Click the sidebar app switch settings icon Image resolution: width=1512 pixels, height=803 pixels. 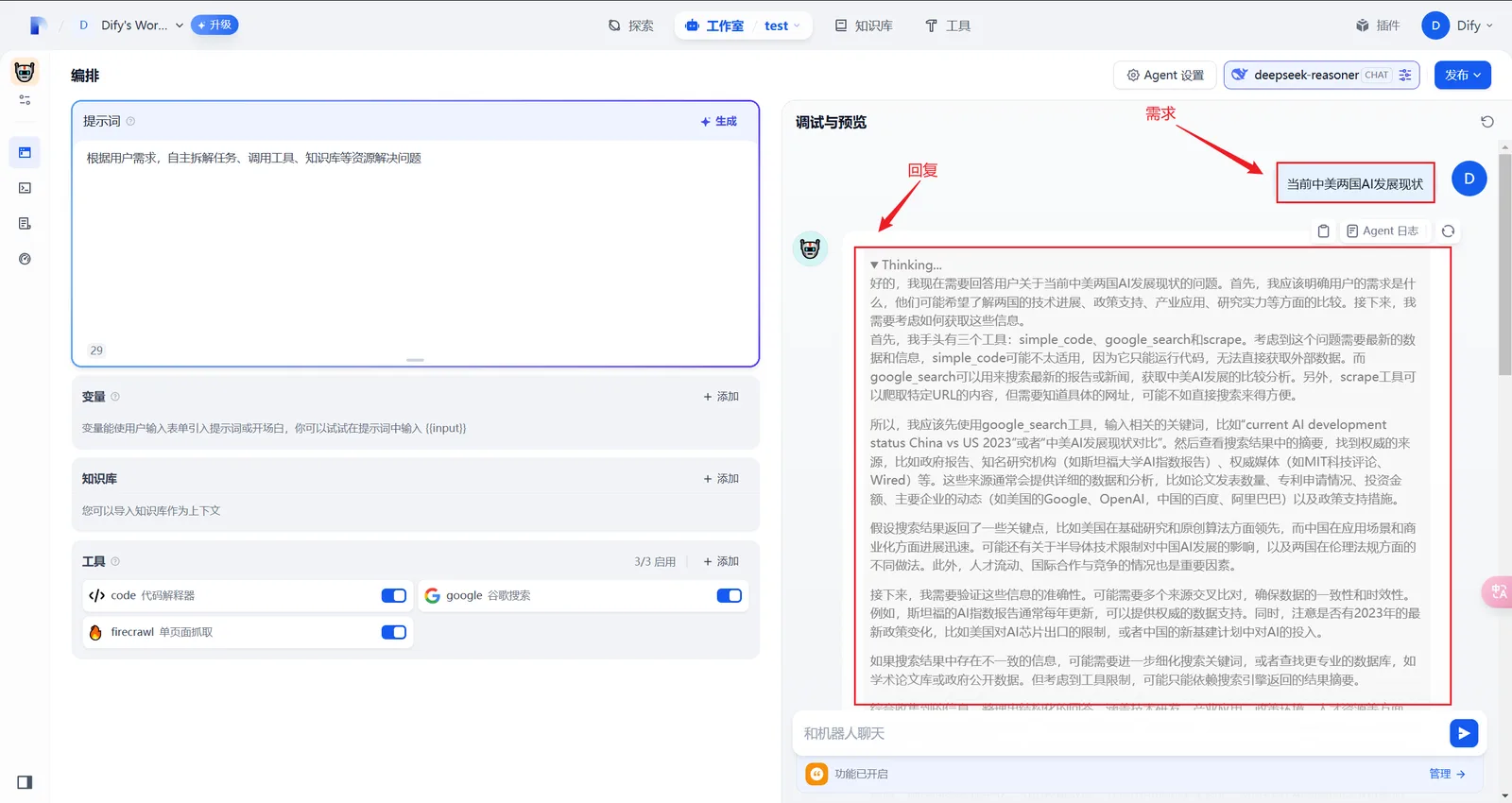(25, 100)
